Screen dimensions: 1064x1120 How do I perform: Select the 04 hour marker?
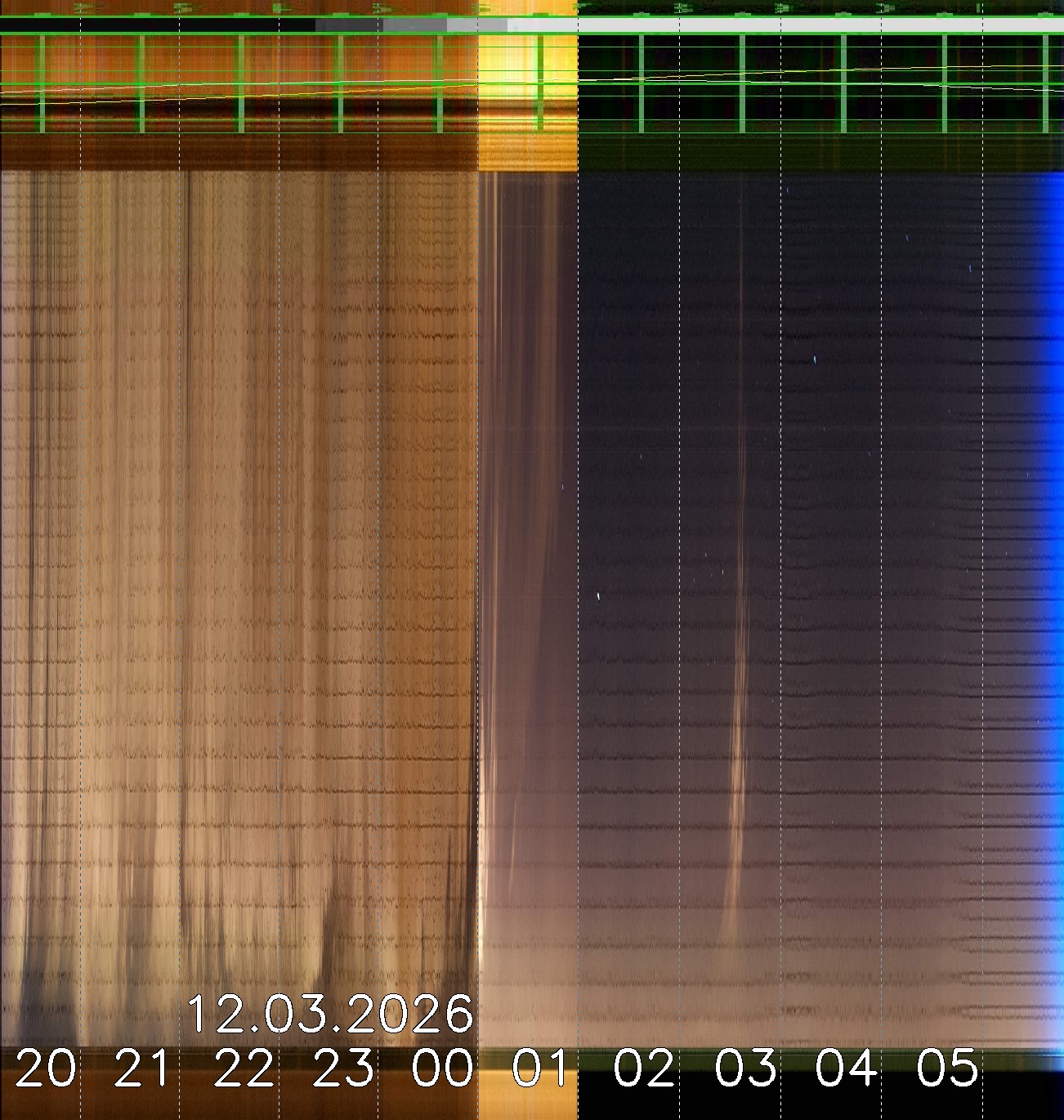coord(847,1068)
